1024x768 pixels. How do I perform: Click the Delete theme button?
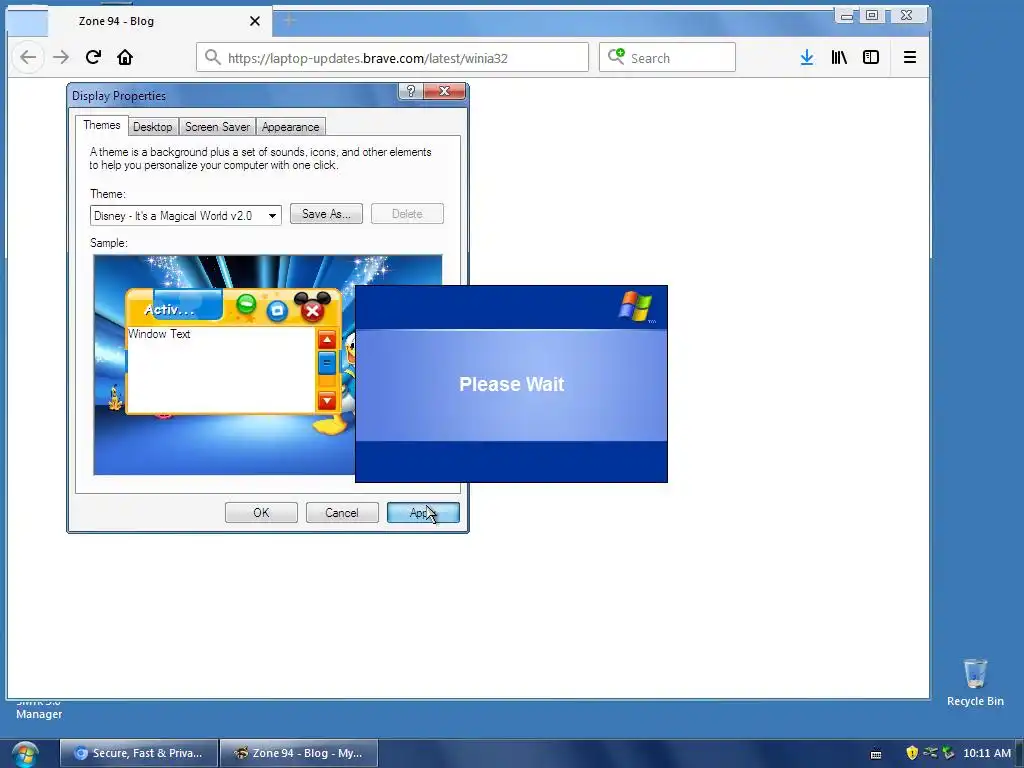(407, 214)
